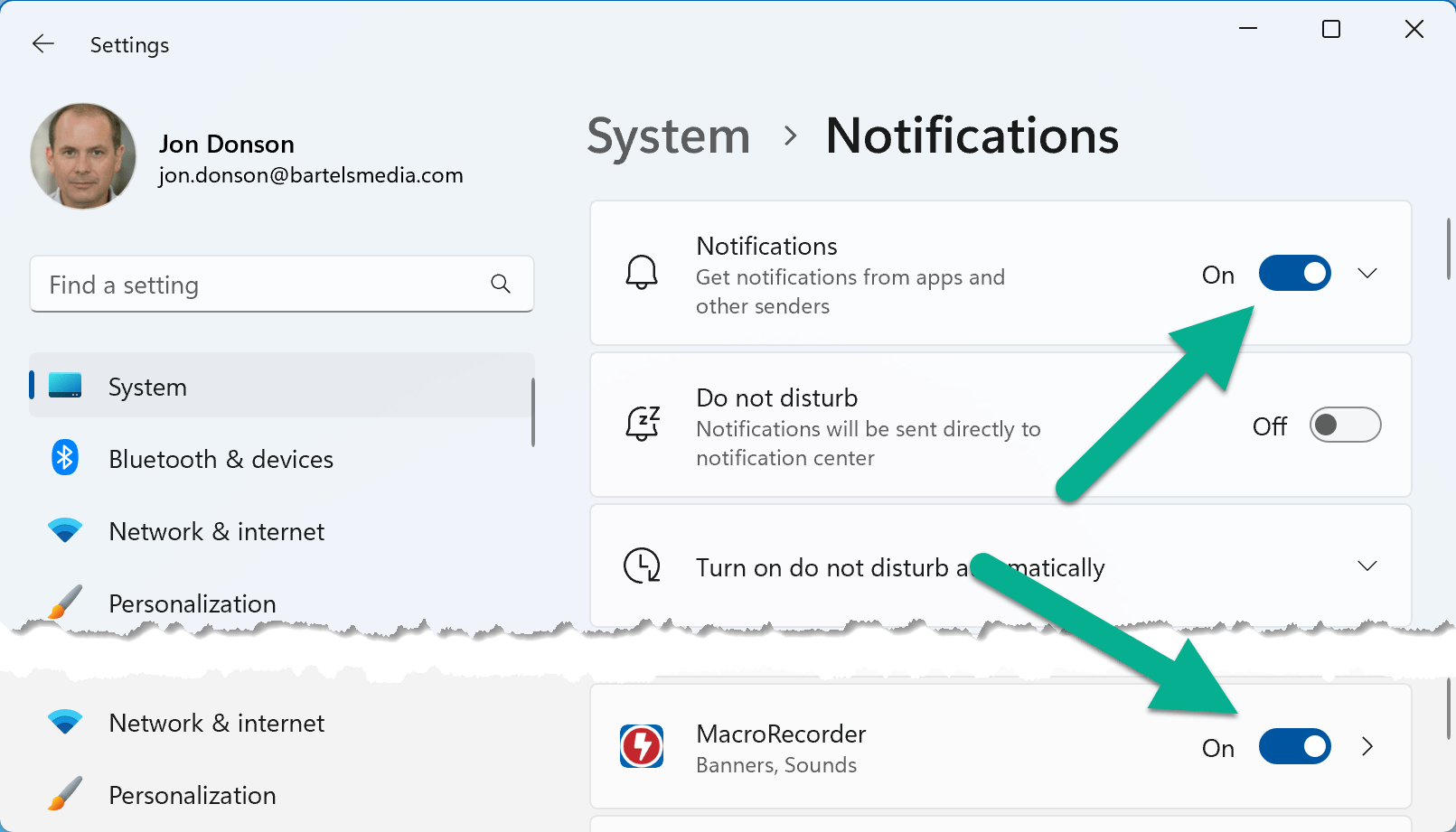Click Jon Donson's profile picture
Viewport: 1456px width, 832px height.
click(x=83, y=156)
